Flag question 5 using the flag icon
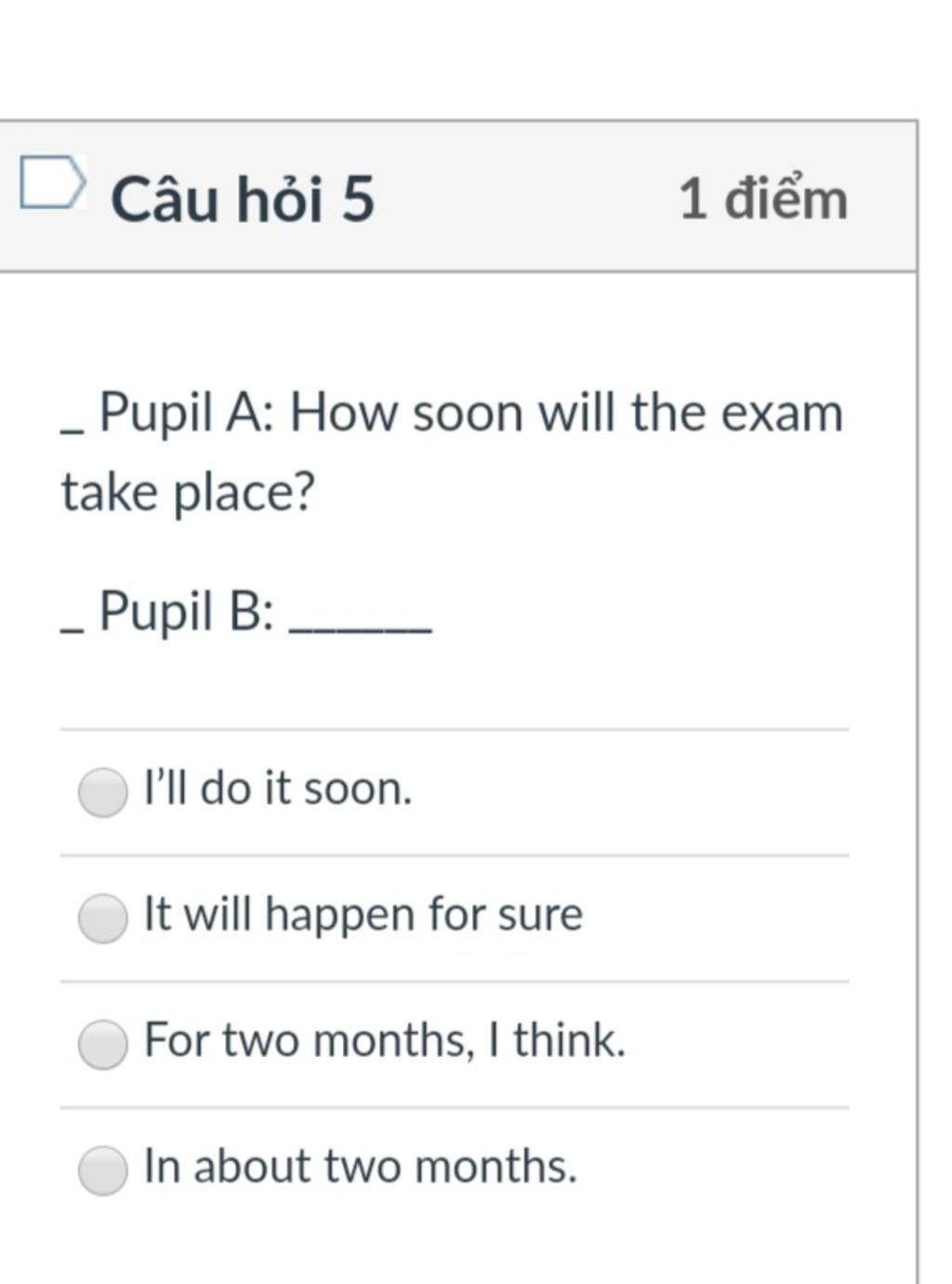Viewport: 952px width, 1284px height. point(53,182)
